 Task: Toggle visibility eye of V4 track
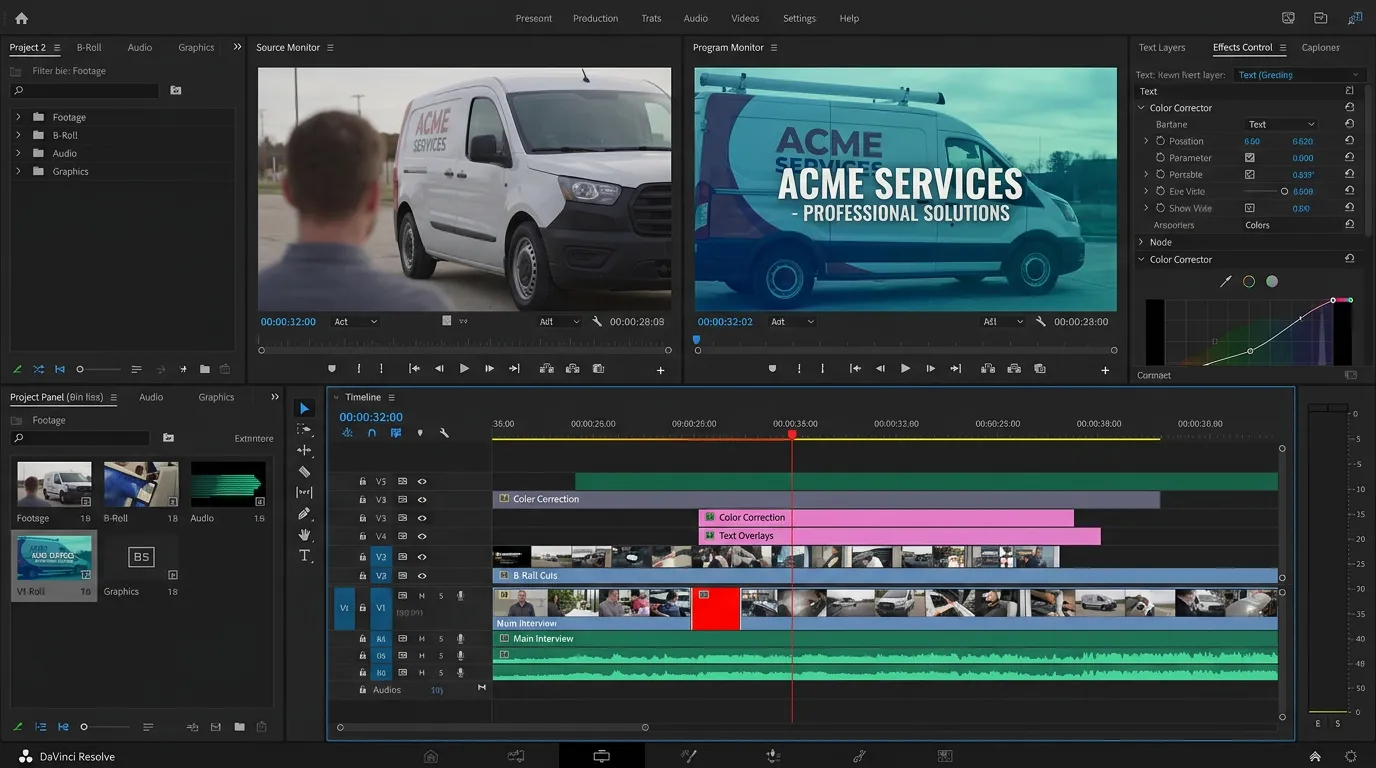pyautogui.click(x=422, y=537)
